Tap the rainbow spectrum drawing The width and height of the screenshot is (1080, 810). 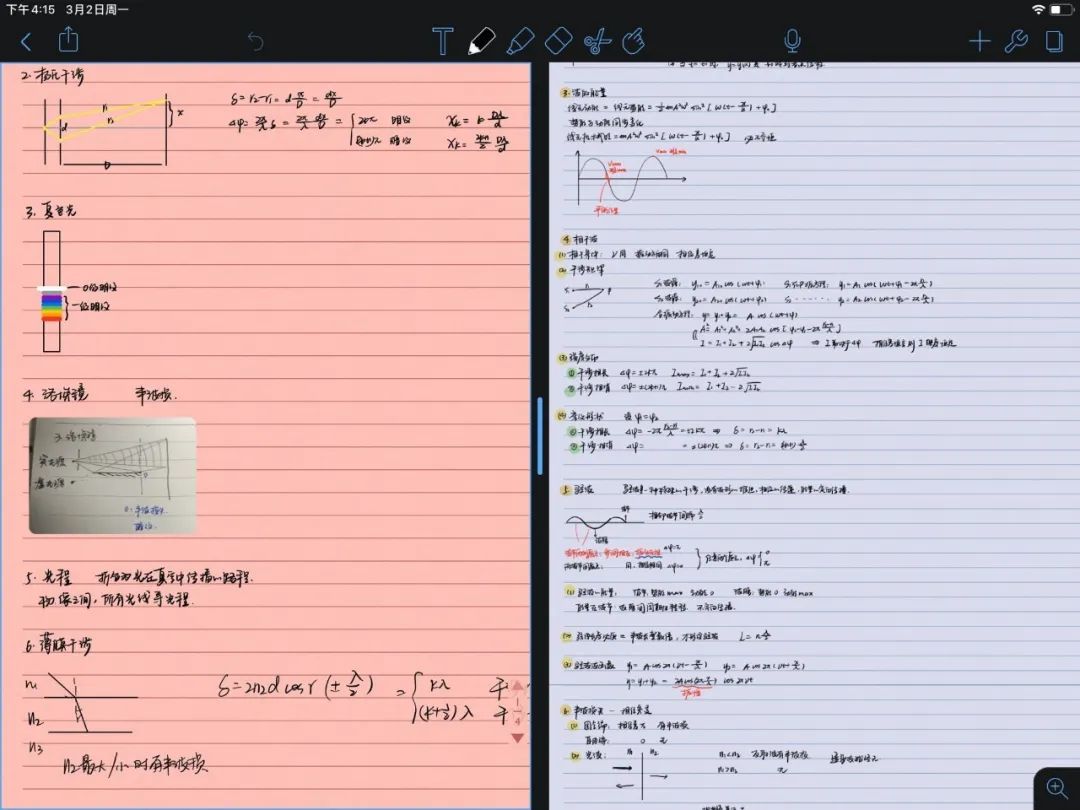(51, 305)
